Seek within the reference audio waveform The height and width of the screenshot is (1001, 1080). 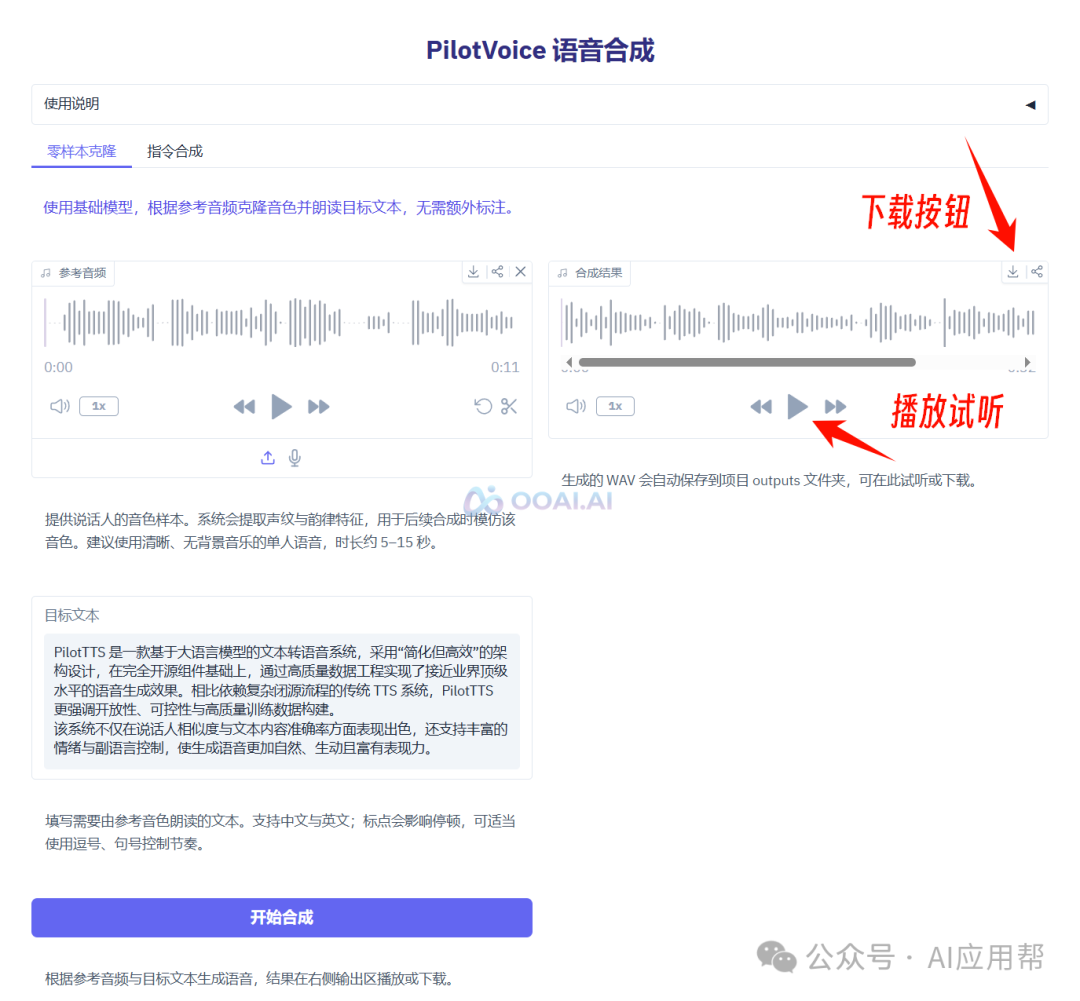click(x=281, y=322)
